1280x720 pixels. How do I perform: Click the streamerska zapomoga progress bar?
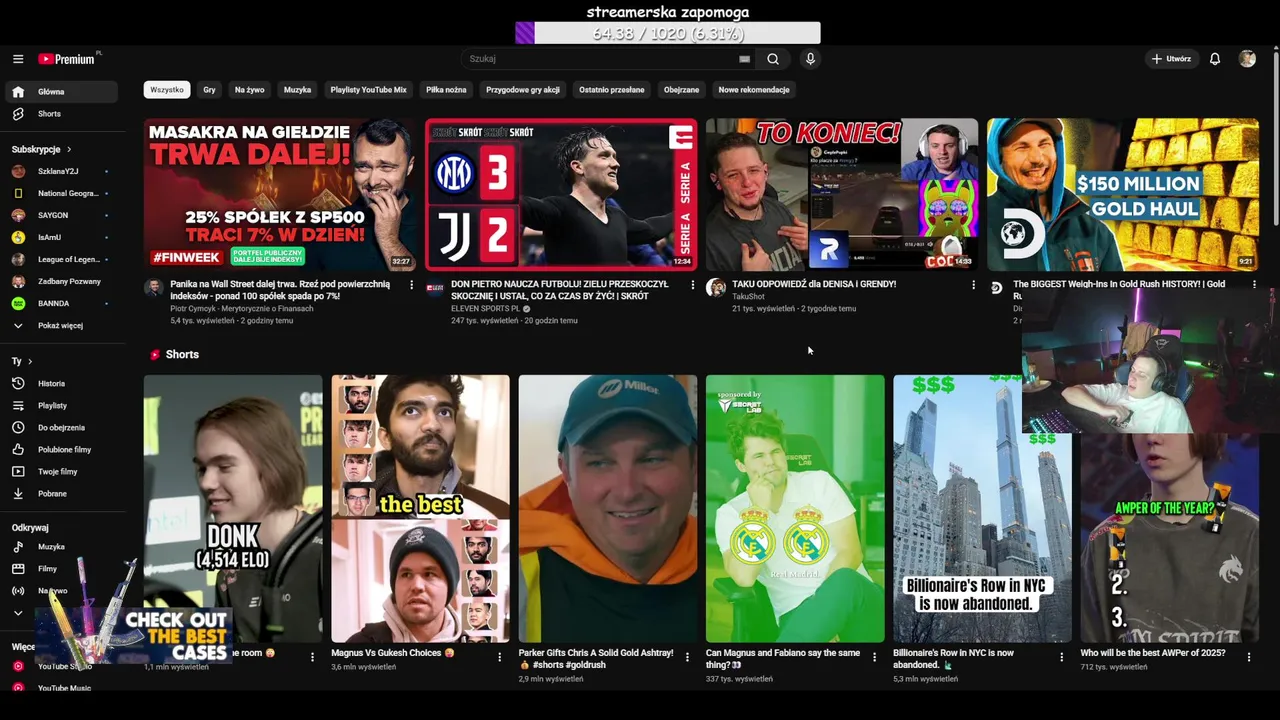668,34
